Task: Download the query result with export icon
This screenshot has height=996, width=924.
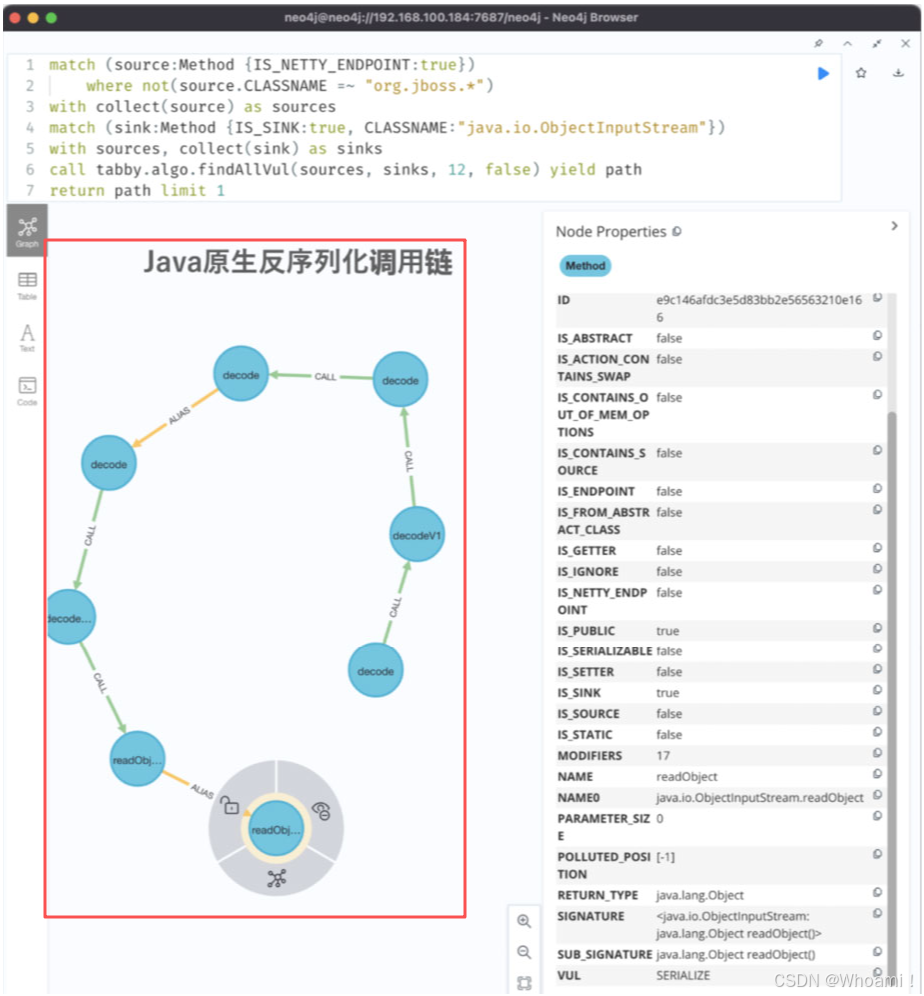Action: [x=898, y=73]
